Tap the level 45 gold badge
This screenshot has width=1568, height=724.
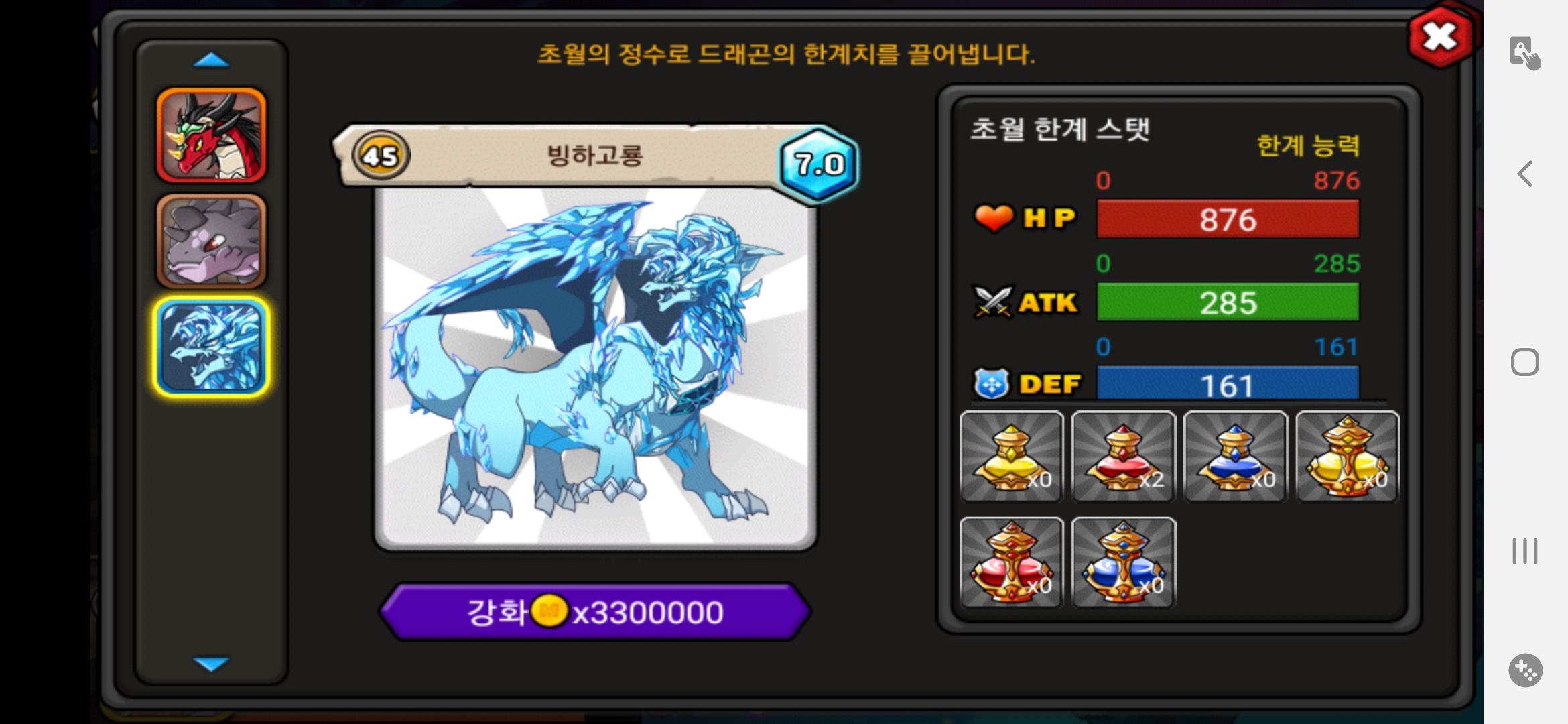tap(381, 156)
